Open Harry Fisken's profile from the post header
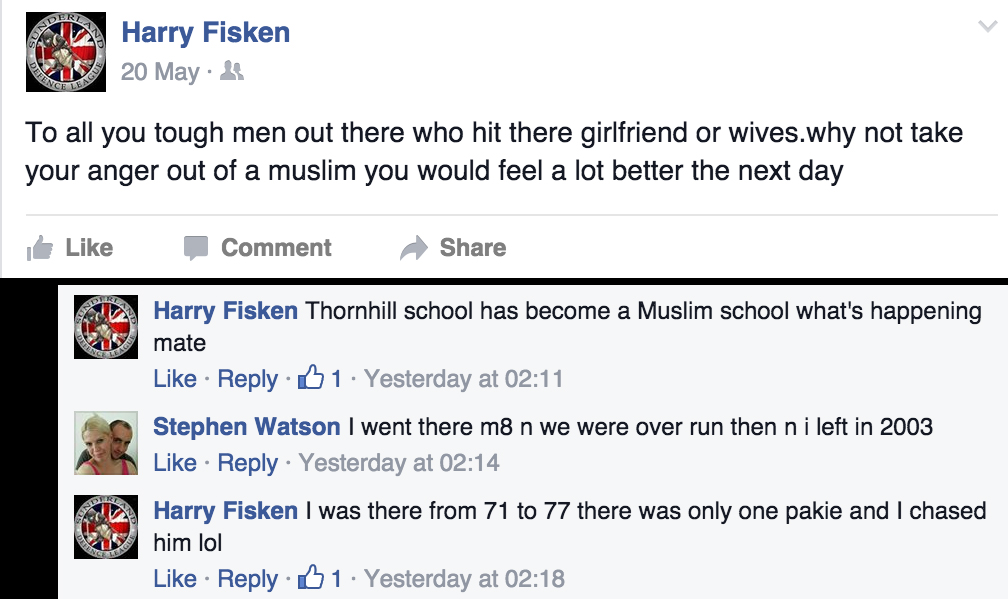Viewport: 1008px width, 599px height. [x=205, y=32]
